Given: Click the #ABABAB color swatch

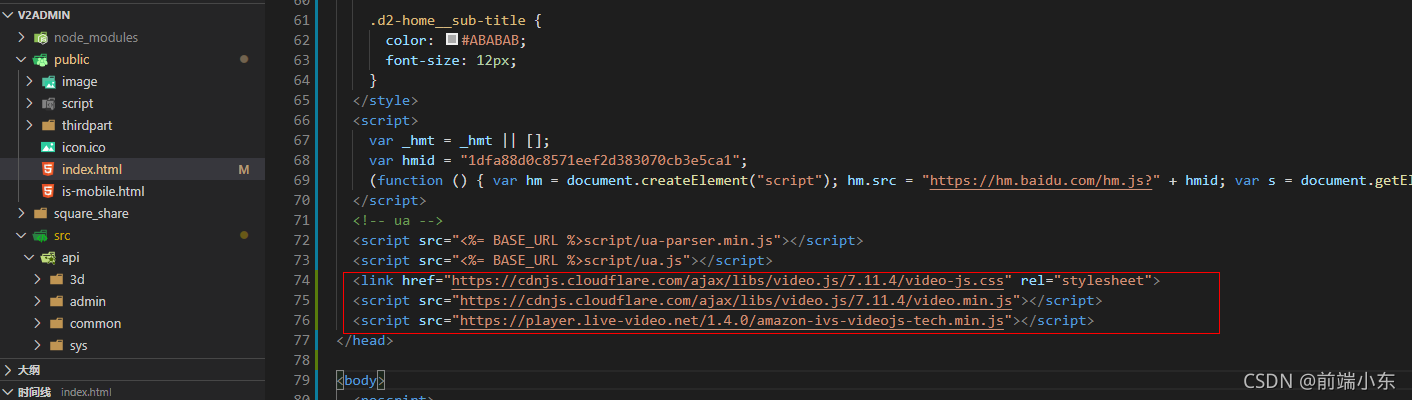Looking at the screenshot, I should pos(452,40).
